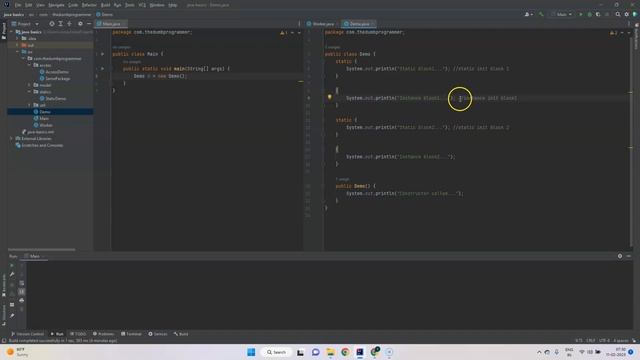Click the user account icon in toolbar
The width and height of the screenshot is (640, 360).
pos(528,14)
